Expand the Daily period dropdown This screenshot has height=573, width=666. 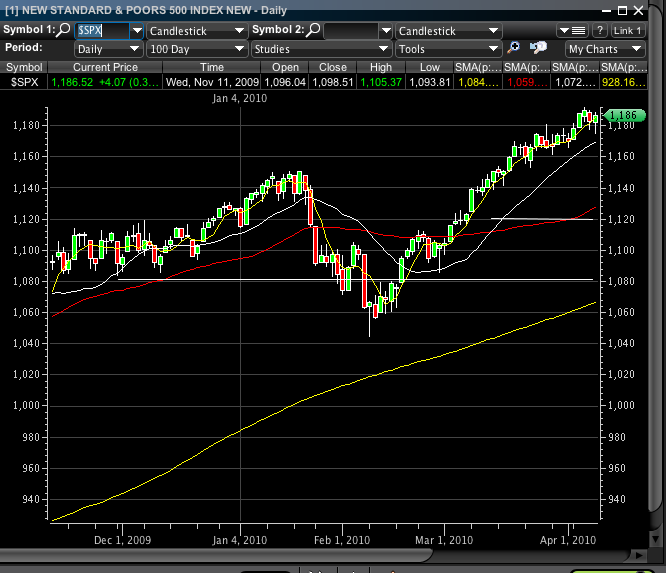coord(108,48)
